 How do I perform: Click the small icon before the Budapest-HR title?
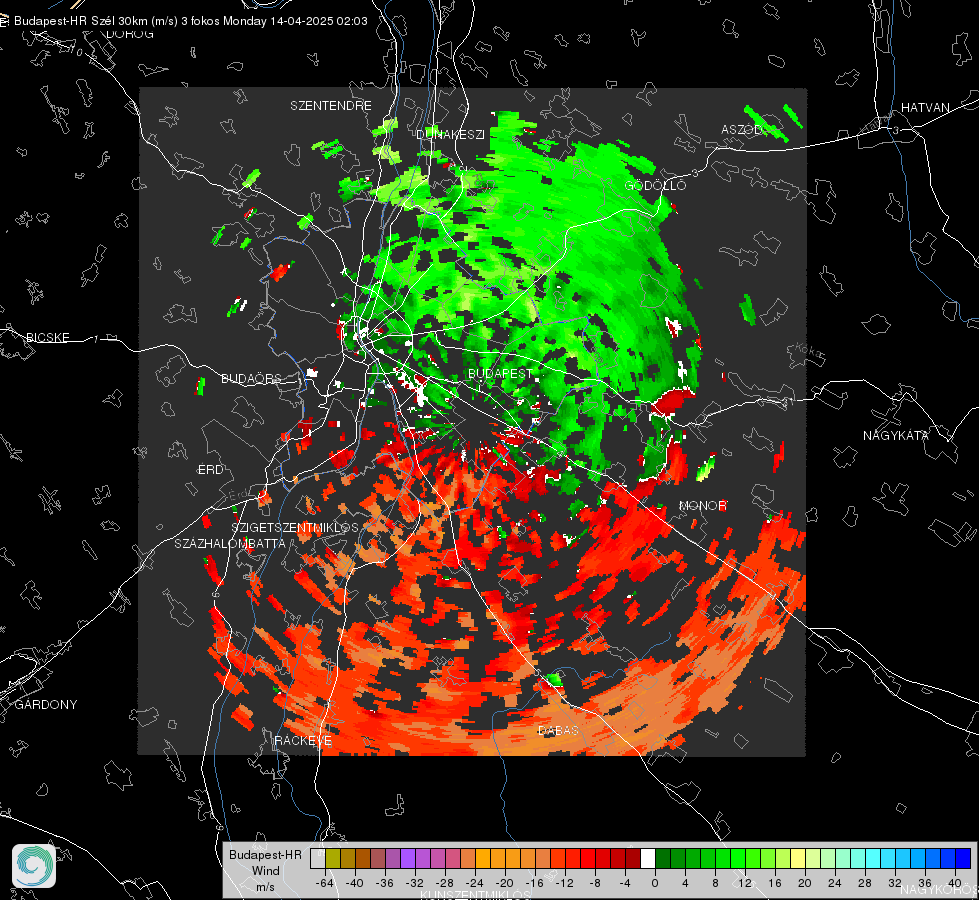pos(4,21)
